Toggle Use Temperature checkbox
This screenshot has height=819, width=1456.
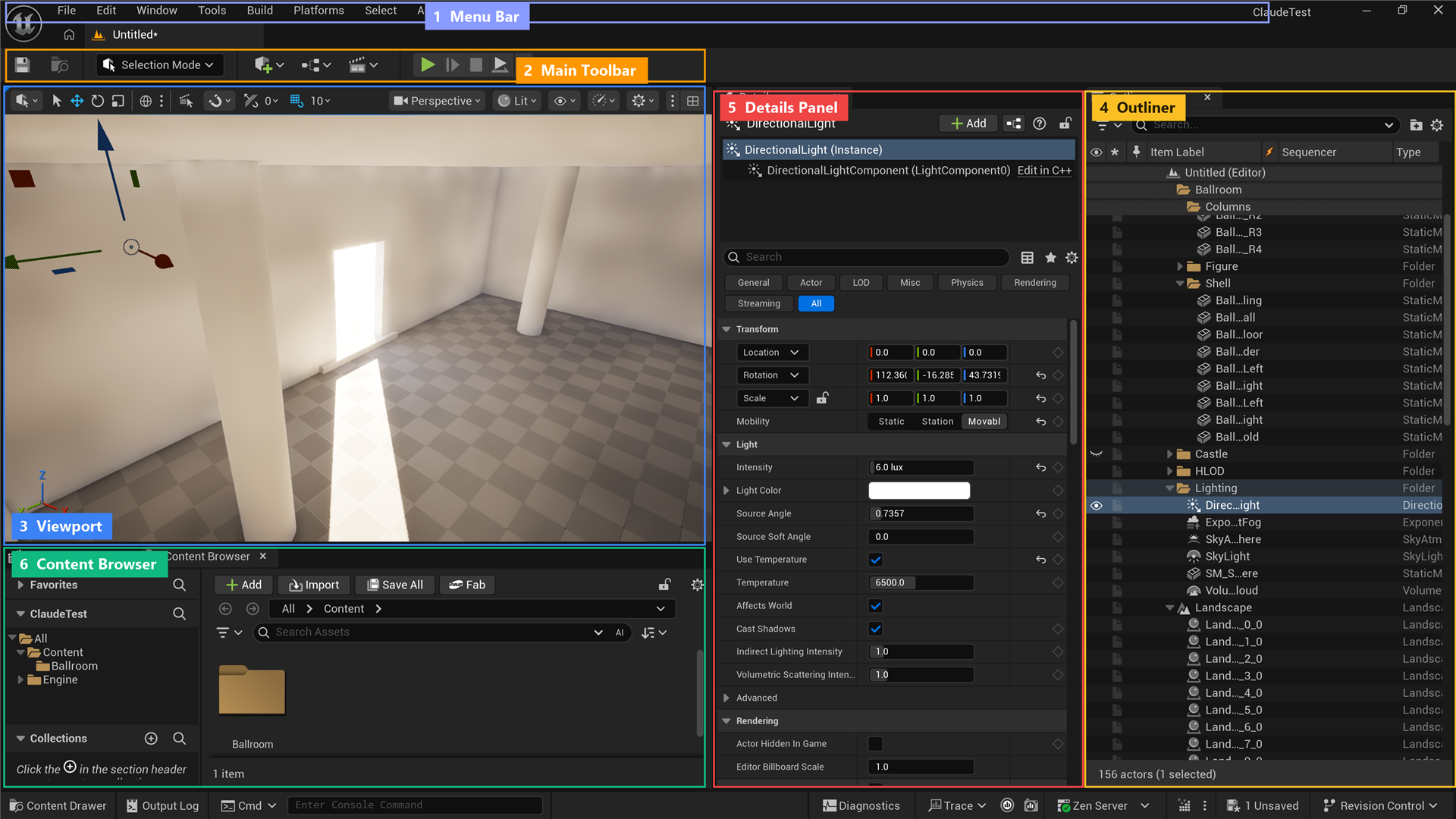click(x=876, y=560)
